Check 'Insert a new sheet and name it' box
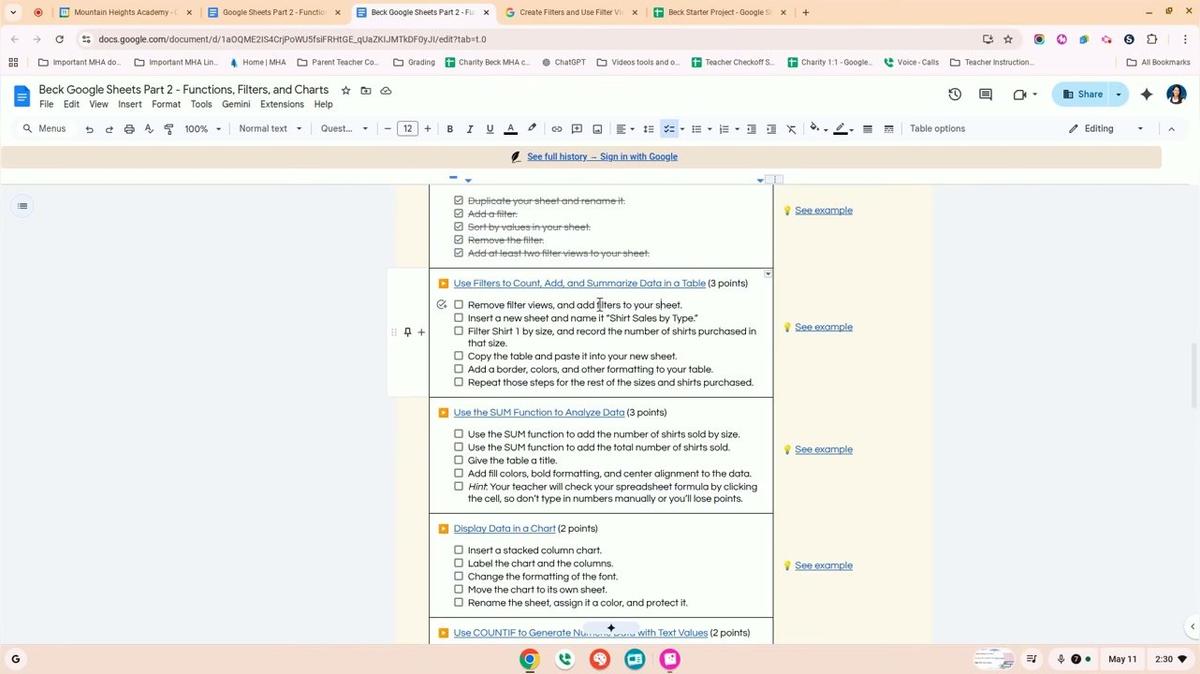This screenshot has height=674, width=1200. (x=459, y=318)
